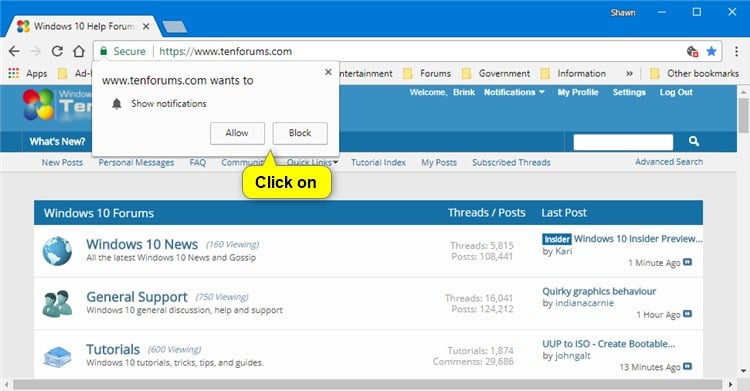Open the Quirky graphics behaviour thread
This screenshot has width=750, height=391.
coord(599,291)
